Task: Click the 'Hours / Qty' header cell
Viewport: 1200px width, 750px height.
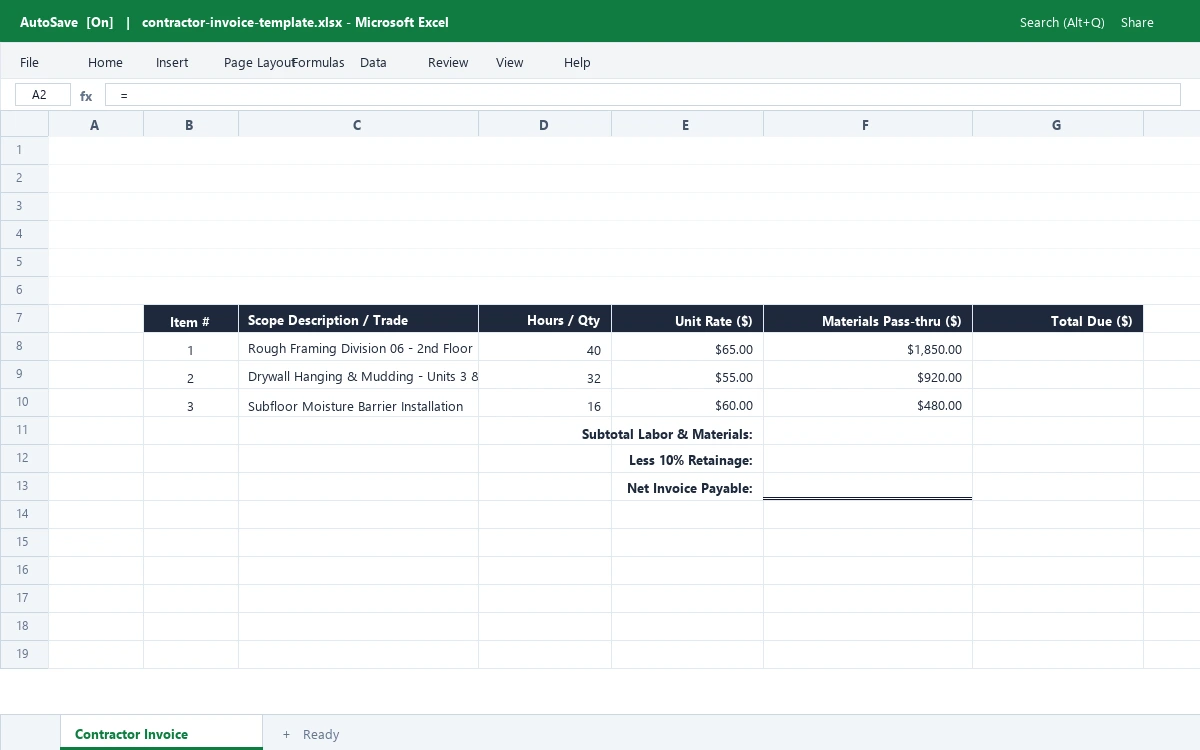Action: click(x=544, y=319)
